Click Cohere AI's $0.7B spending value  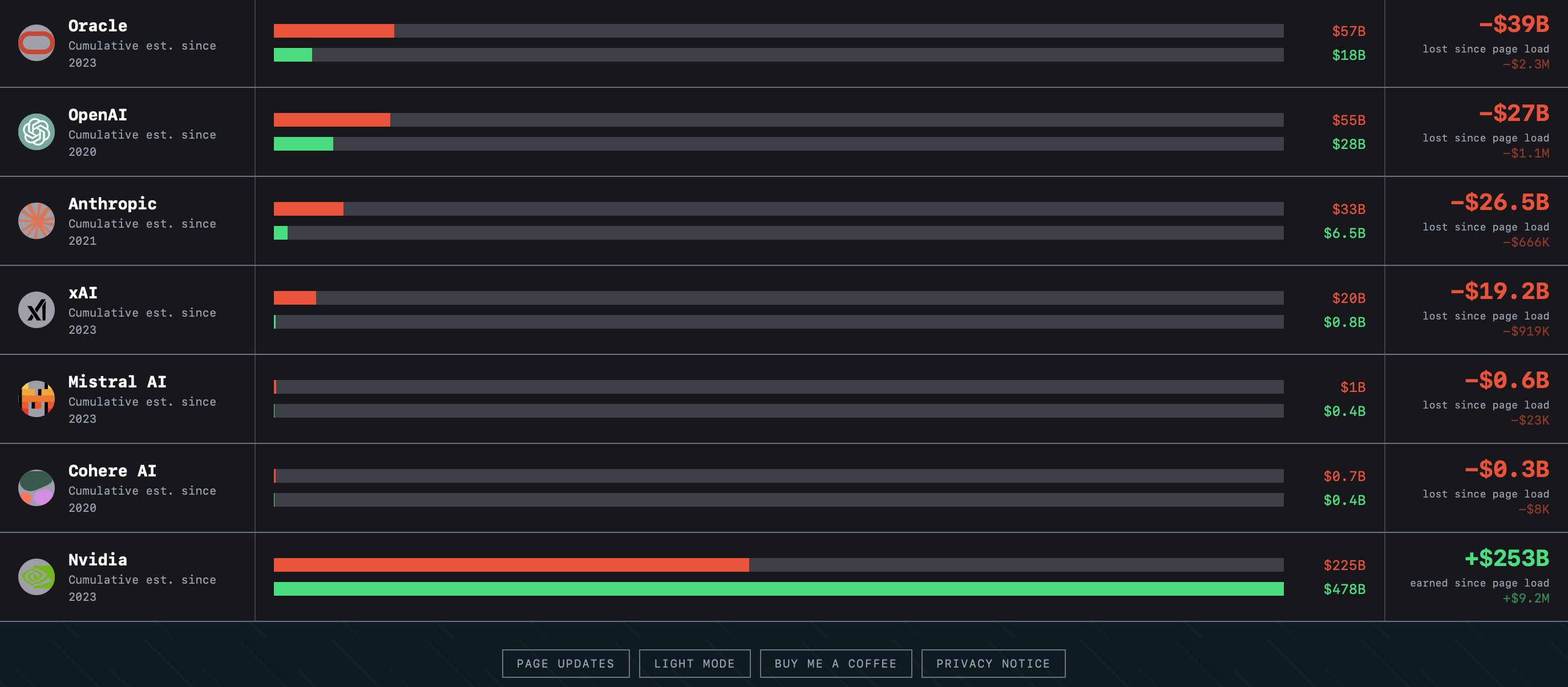pyautogui.click(x=1344, y=476)
